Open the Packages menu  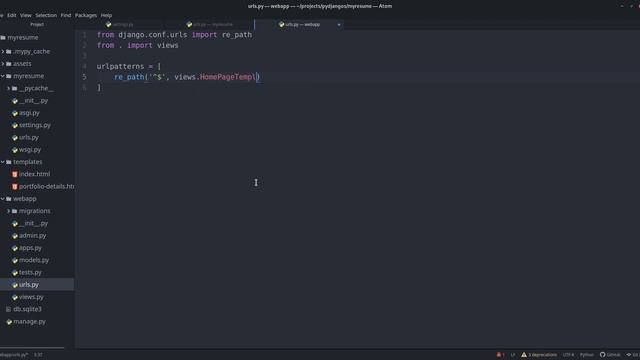[86, 15]
